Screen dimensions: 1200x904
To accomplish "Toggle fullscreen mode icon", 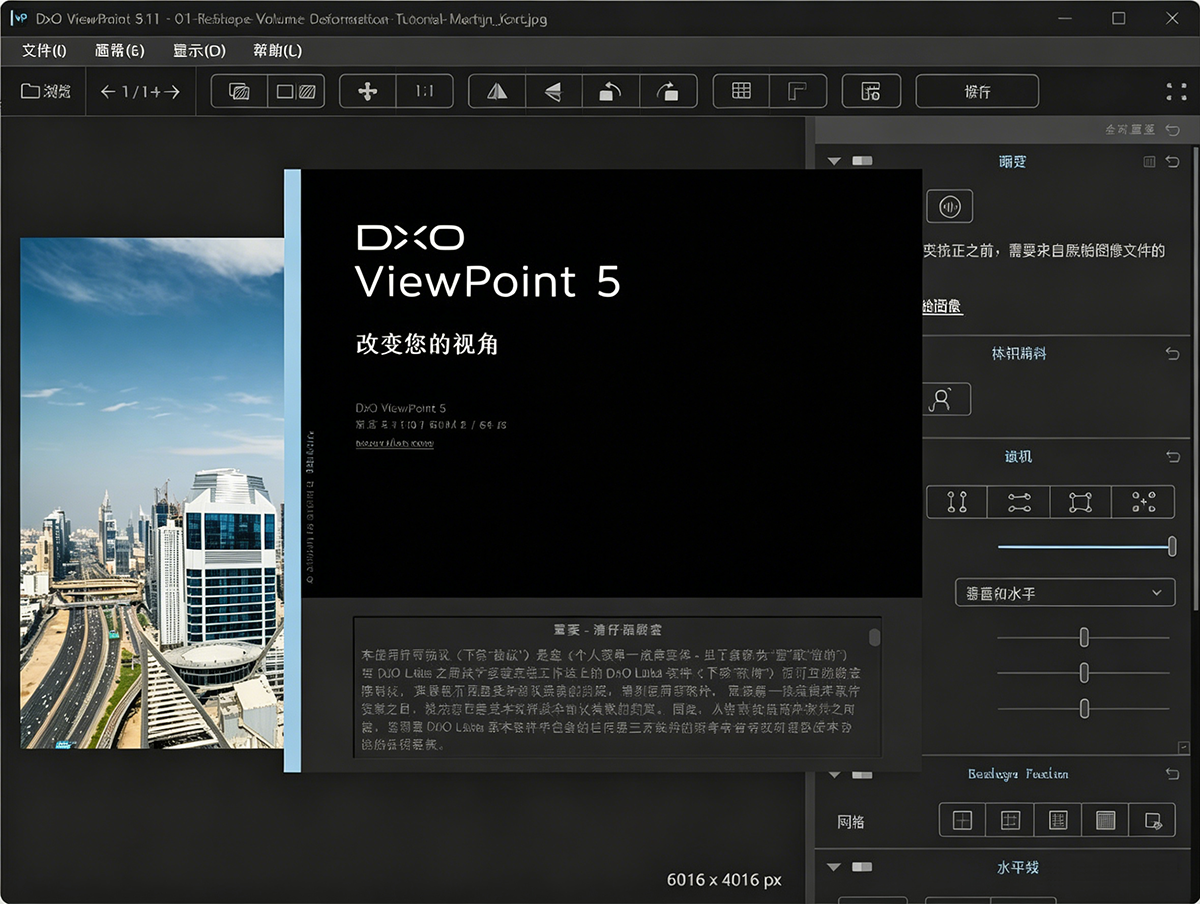I will 1176,92.
